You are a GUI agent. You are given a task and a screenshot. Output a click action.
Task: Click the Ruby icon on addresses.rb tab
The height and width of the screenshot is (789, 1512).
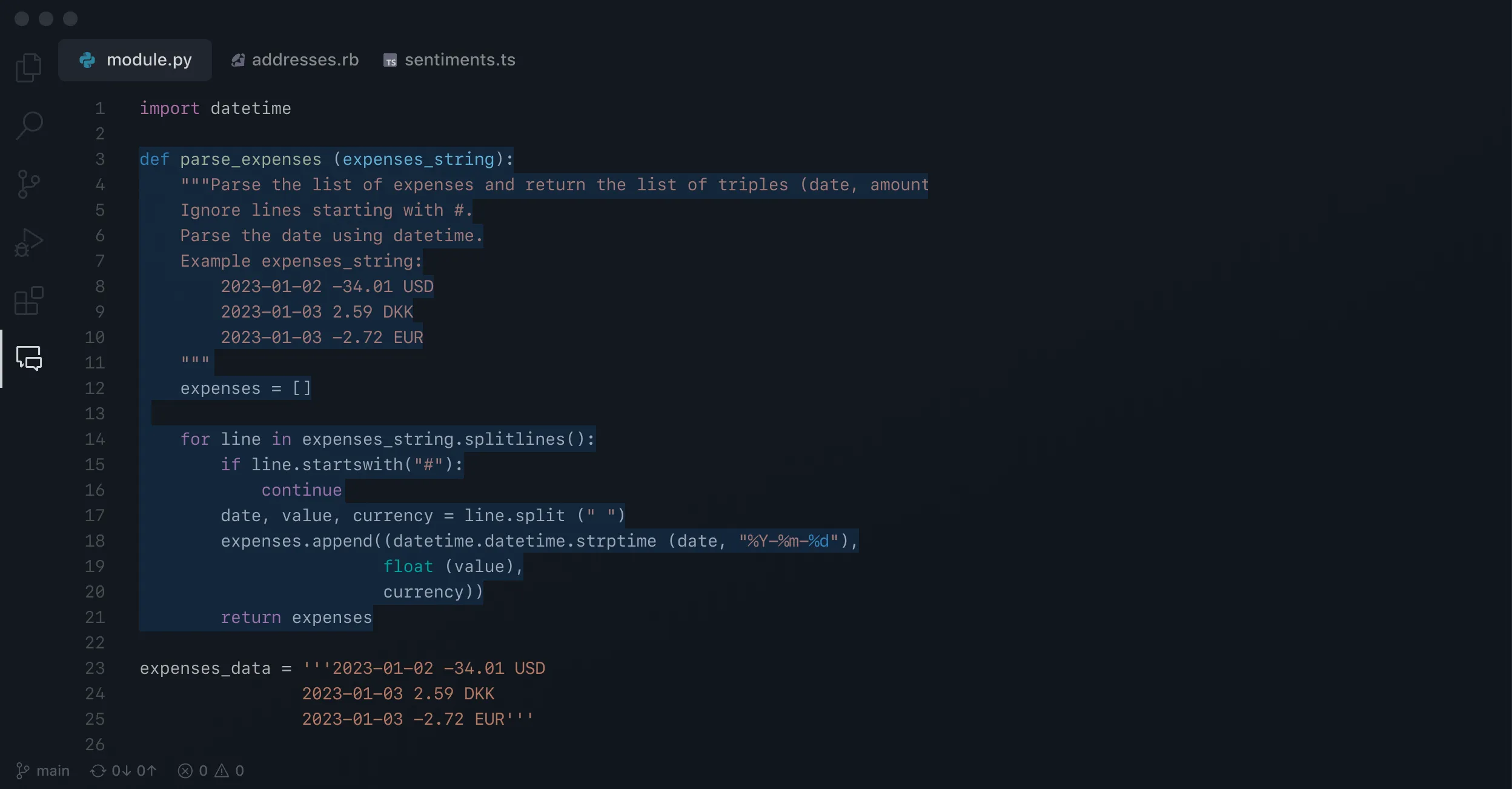pyautogui.click(x=238, y=60)
